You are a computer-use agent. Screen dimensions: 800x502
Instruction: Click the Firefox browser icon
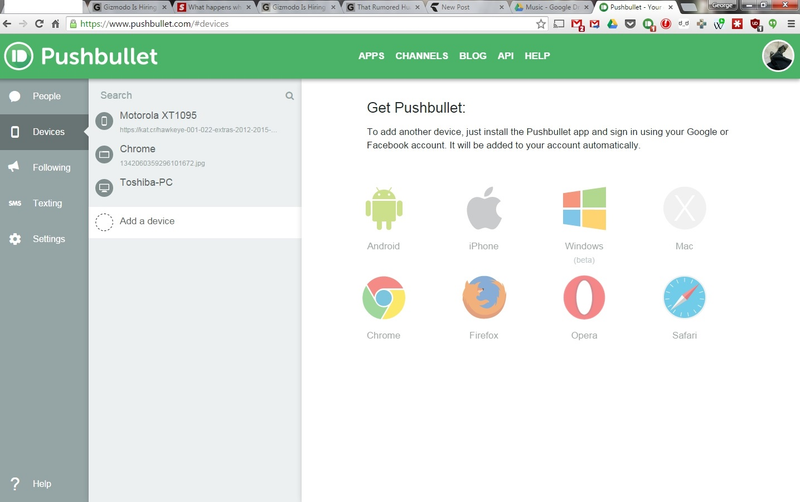pyautogui.click(x=484, y=298)
